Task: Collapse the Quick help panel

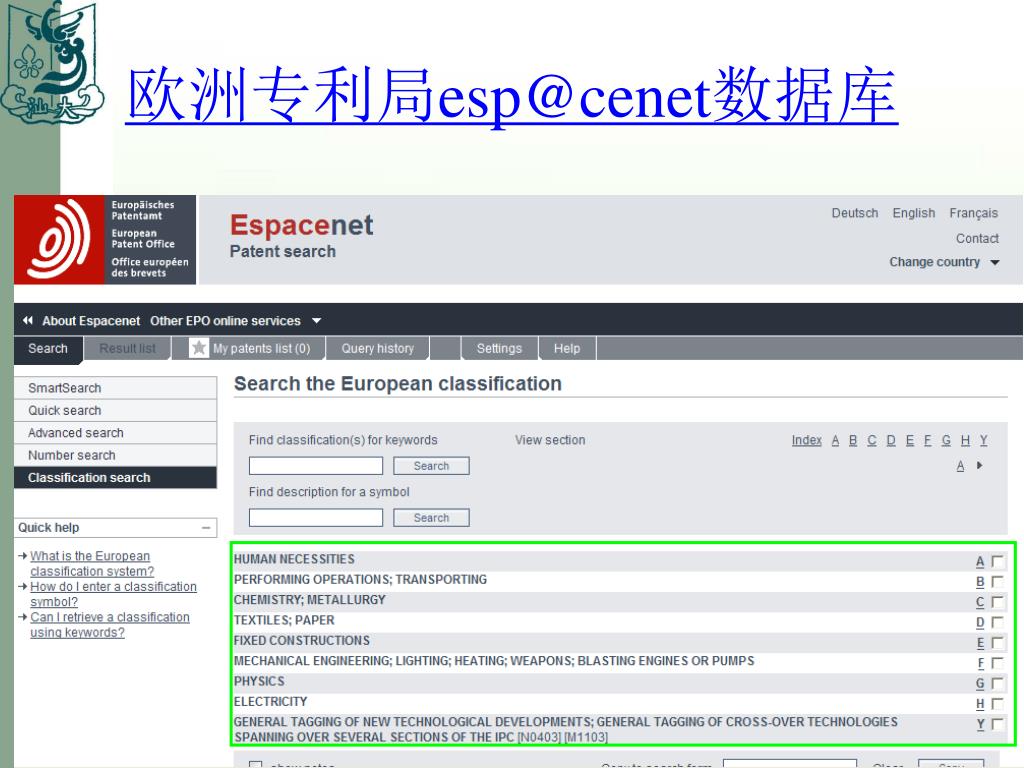Action: pos(206,528)
